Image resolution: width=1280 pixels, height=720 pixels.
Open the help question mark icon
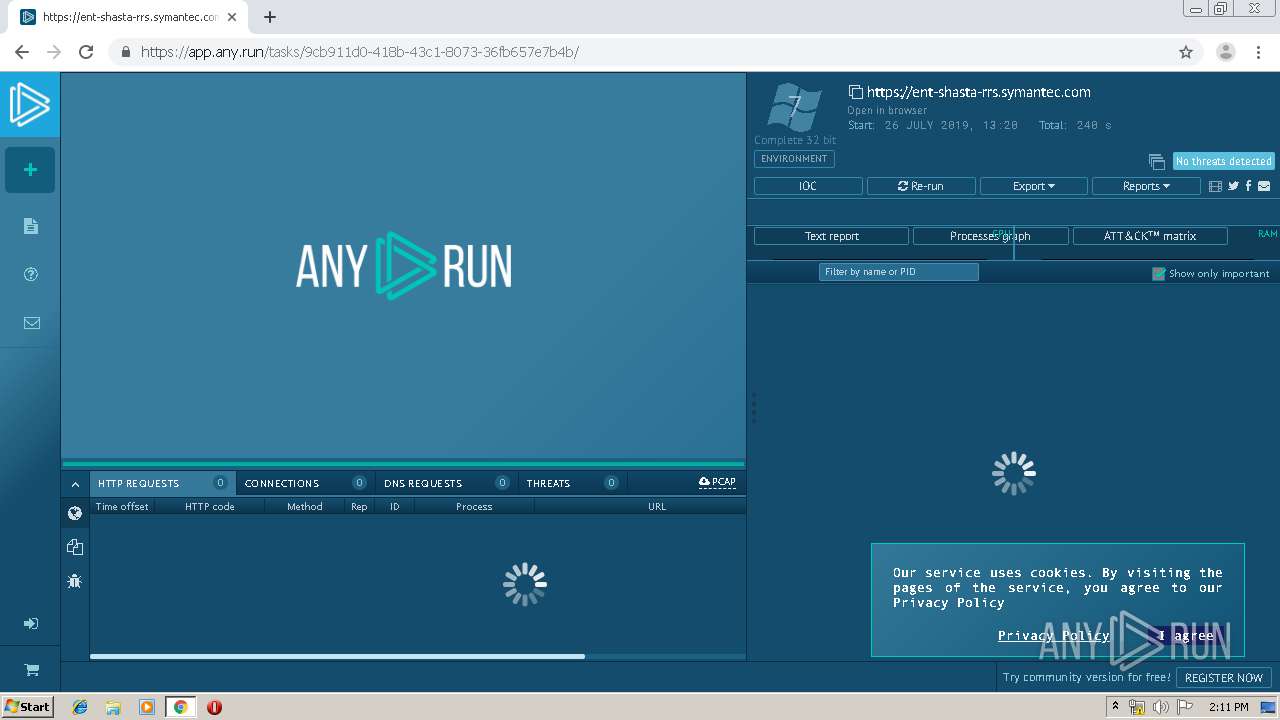[x=31, y=274]
